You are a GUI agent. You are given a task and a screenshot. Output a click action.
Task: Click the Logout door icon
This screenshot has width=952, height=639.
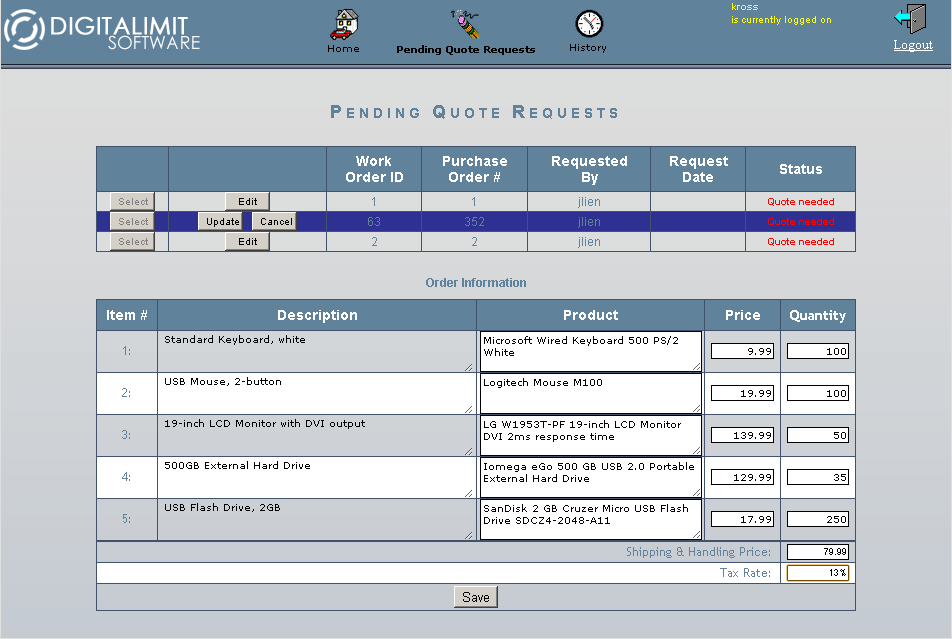coord(911,19)
